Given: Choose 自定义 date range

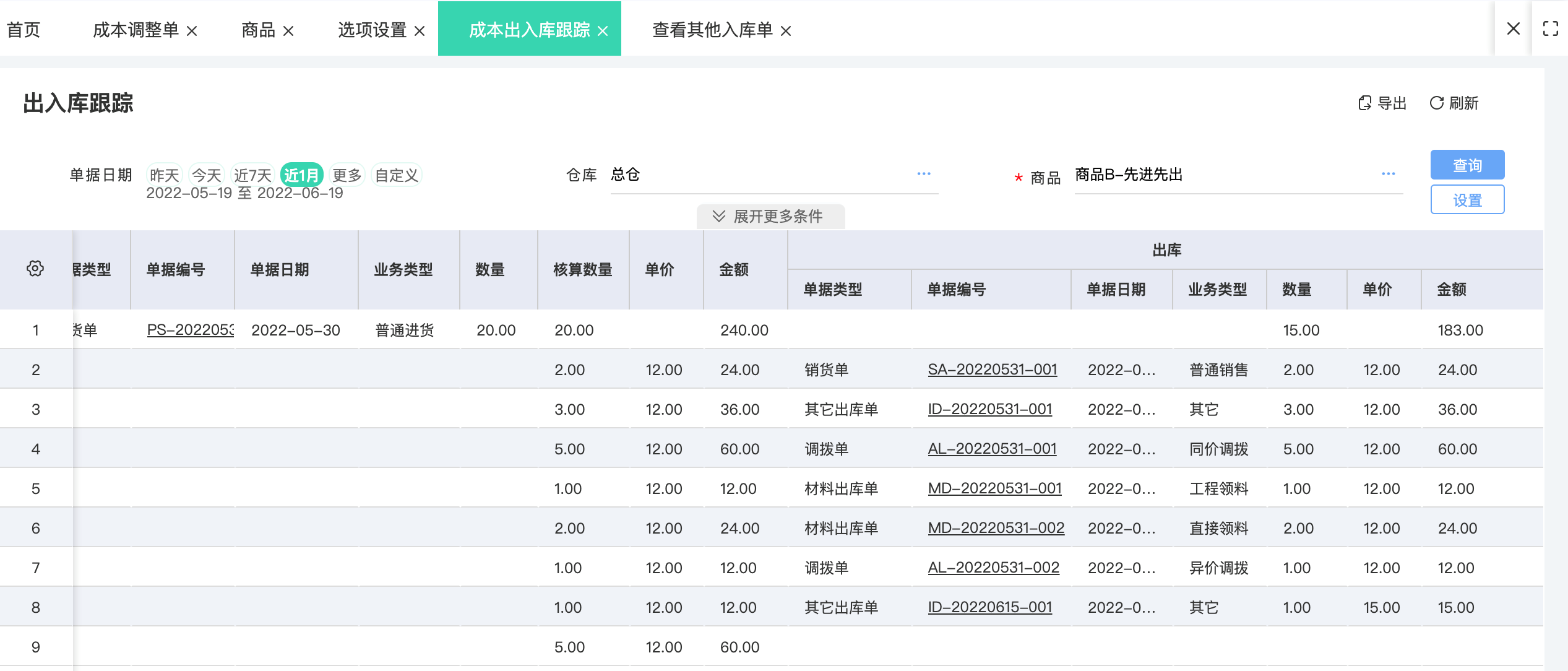Looking at the screenshot, I should pos(397,175).
